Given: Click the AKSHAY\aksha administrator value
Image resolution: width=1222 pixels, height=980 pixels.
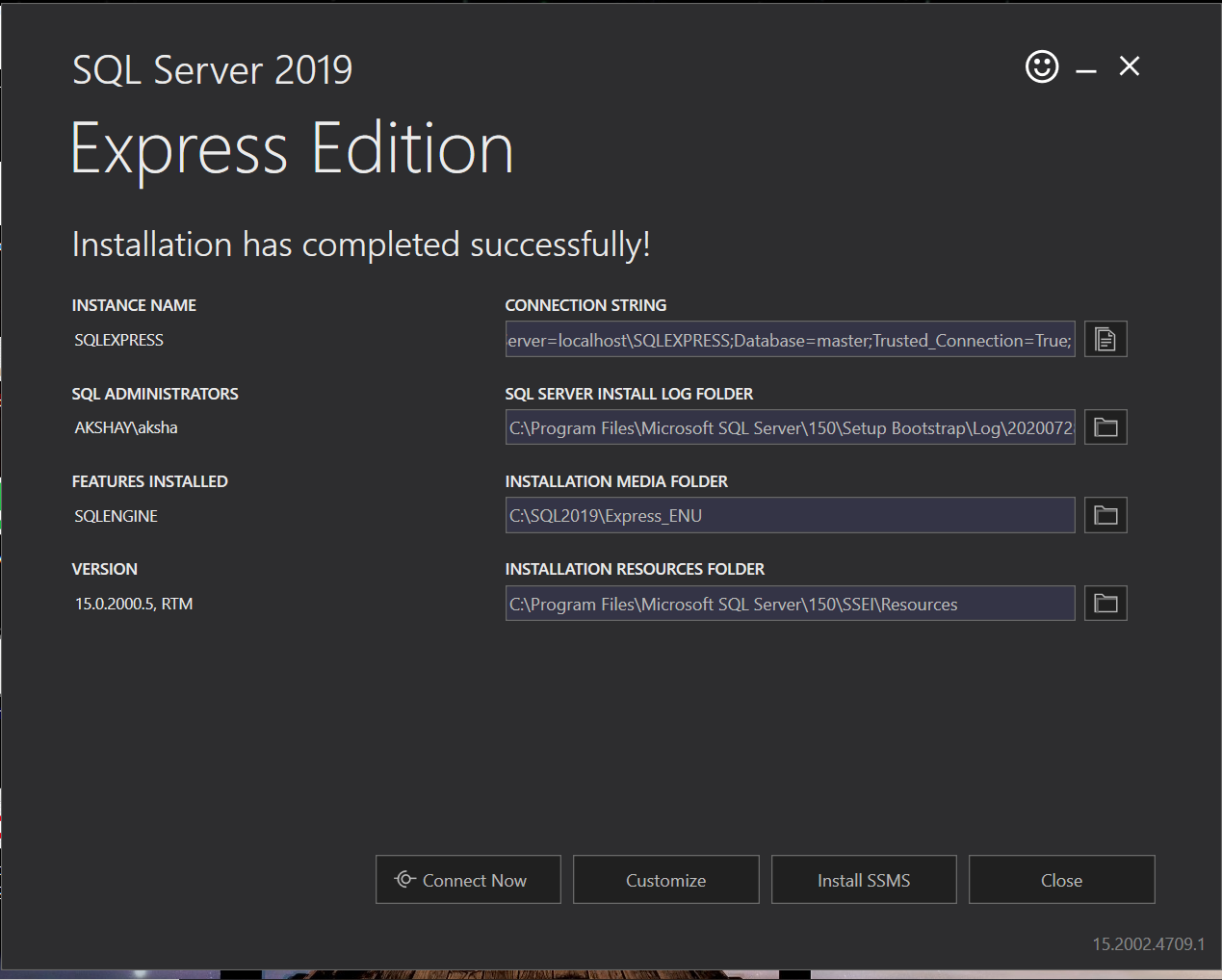Looking at the screenshot, I should click(x=126, y=427).
